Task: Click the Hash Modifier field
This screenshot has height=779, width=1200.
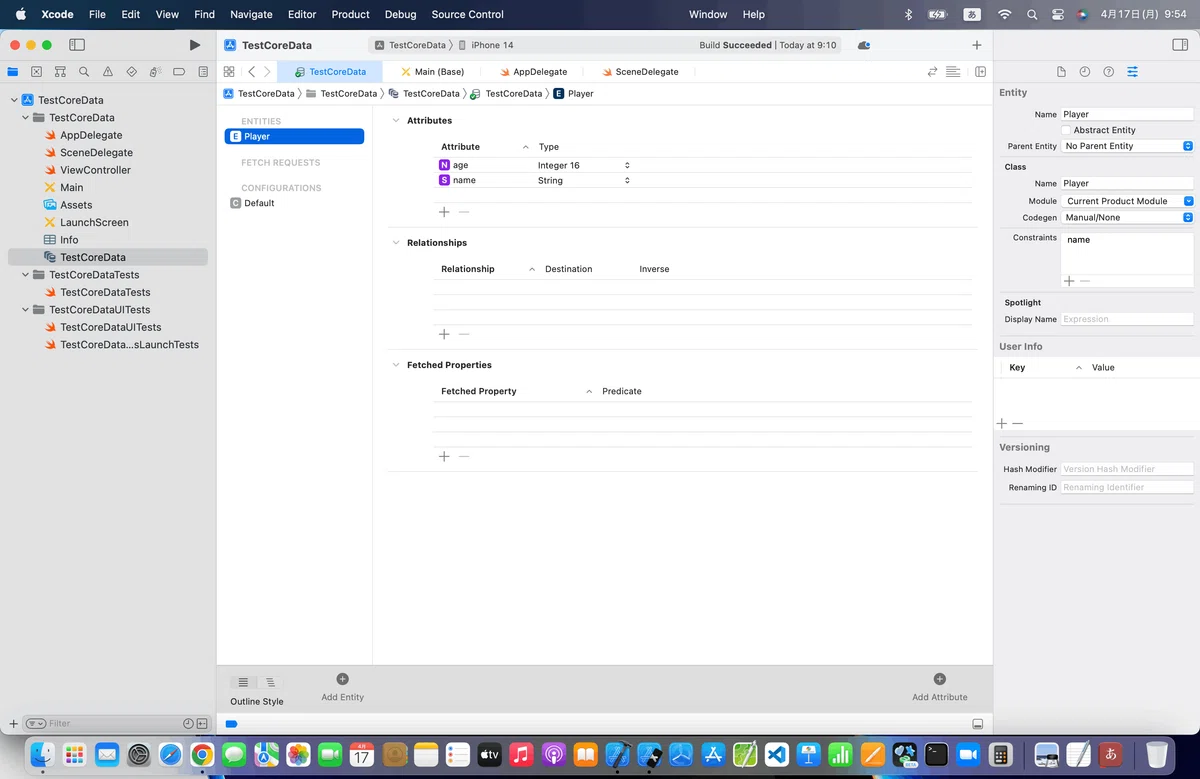Action: [x=1127, y=469]
